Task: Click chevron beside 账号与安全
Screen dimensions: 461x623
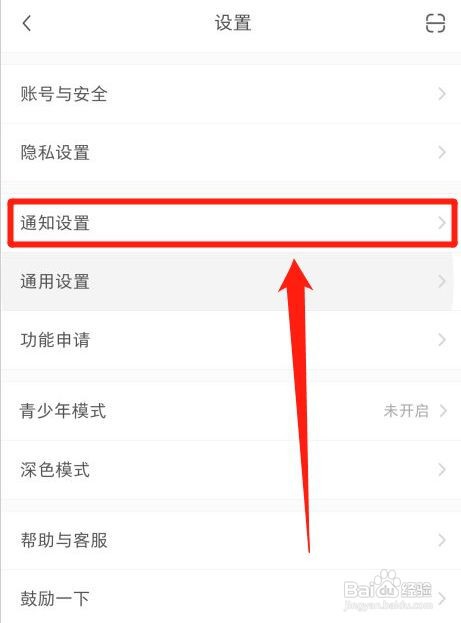Action: (442, 94)
